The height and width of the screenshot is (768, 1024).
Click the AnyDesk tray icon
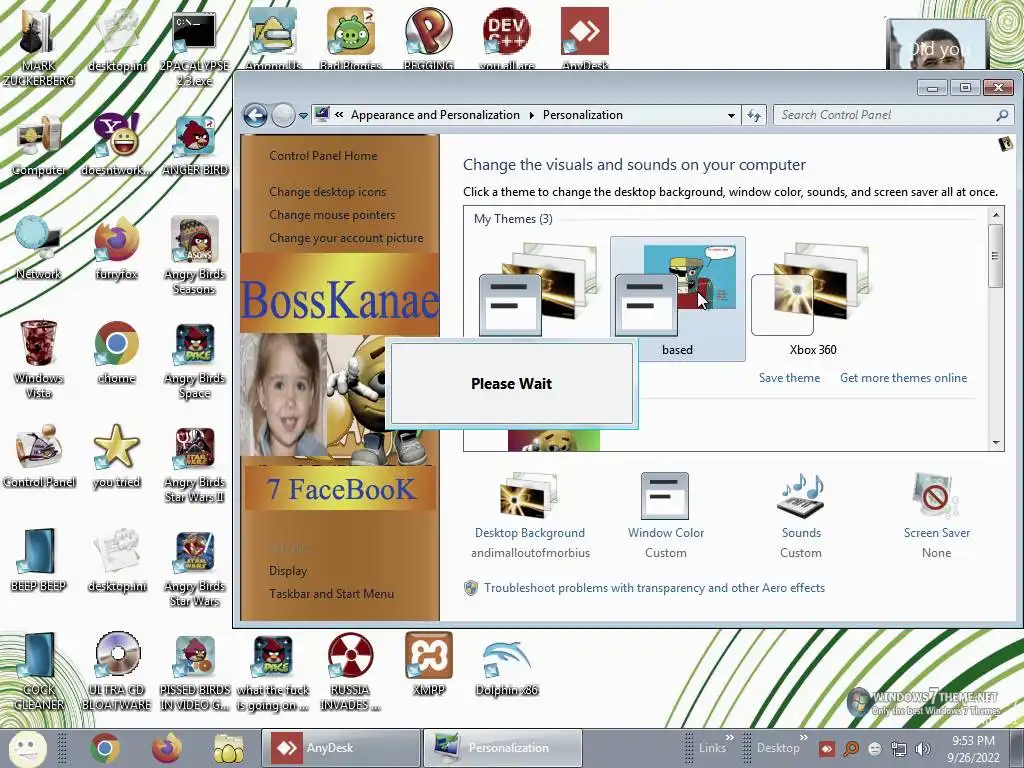827,749
